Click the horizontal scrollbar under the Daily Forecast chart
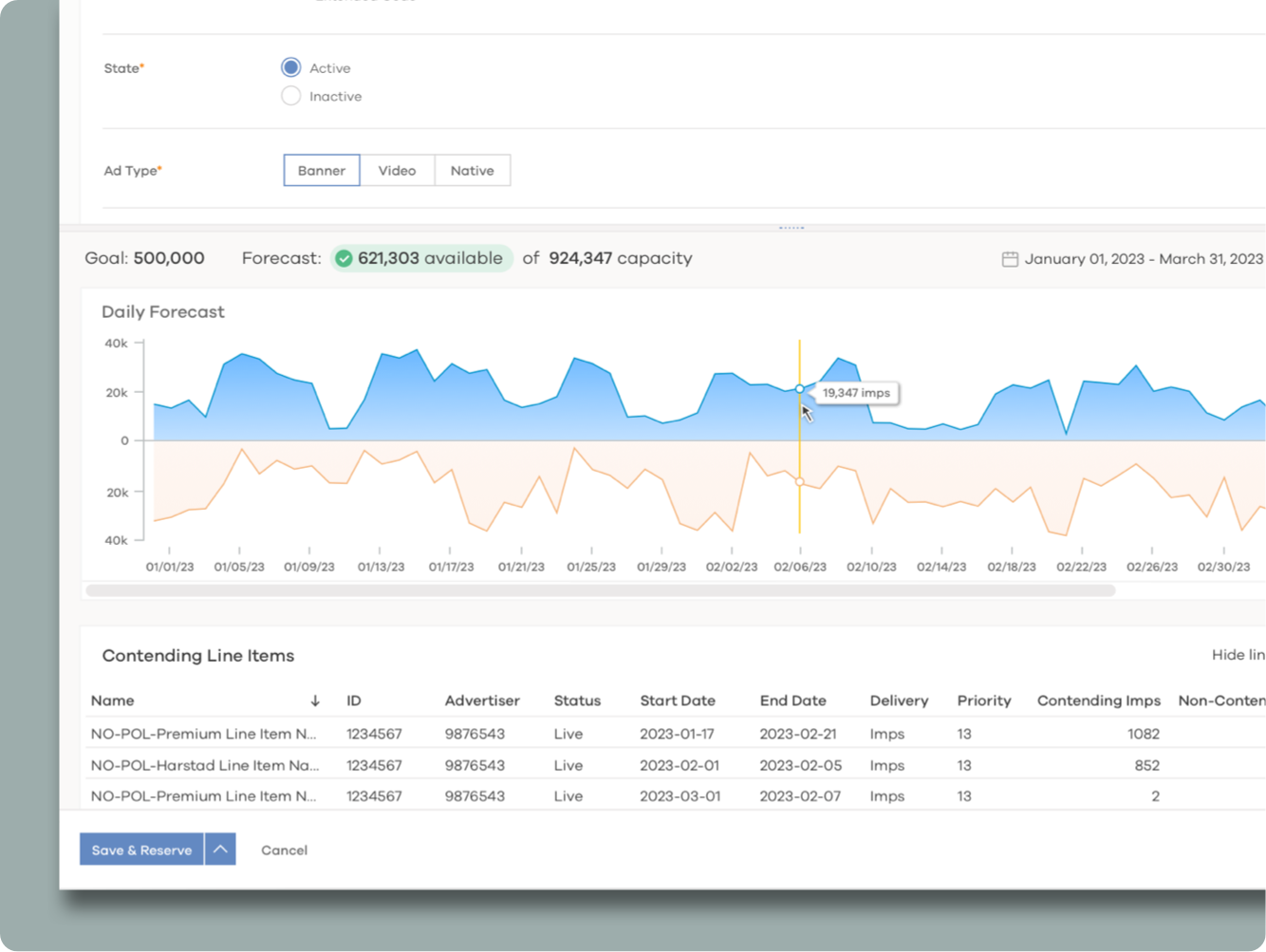The width and height of the screenshot is (1266, 952). [x=601, y=589]
